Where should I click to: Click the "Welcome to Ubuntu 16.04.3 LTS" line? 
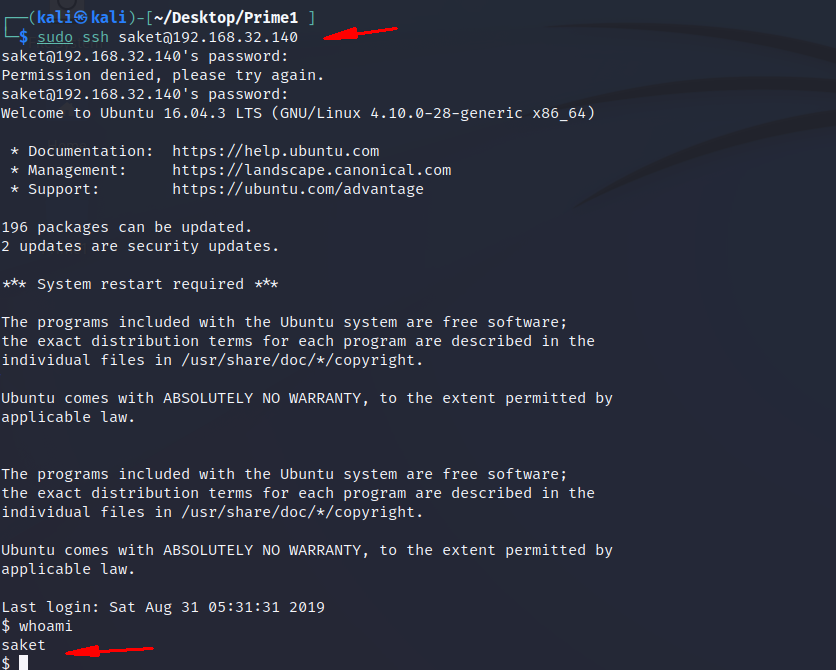pyautogui.click(x=298, y=113)
